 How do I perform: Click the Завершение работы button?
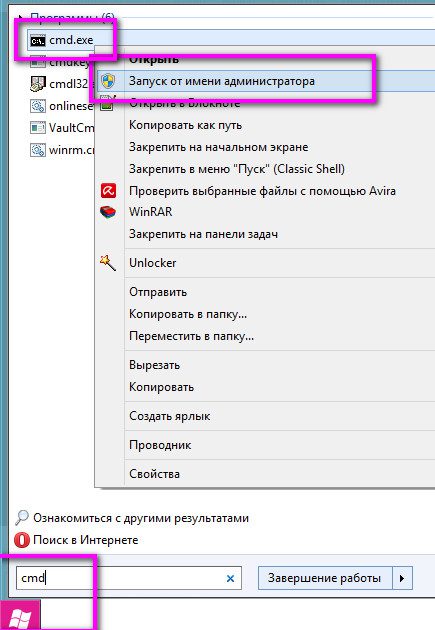[x=325, y=578]
